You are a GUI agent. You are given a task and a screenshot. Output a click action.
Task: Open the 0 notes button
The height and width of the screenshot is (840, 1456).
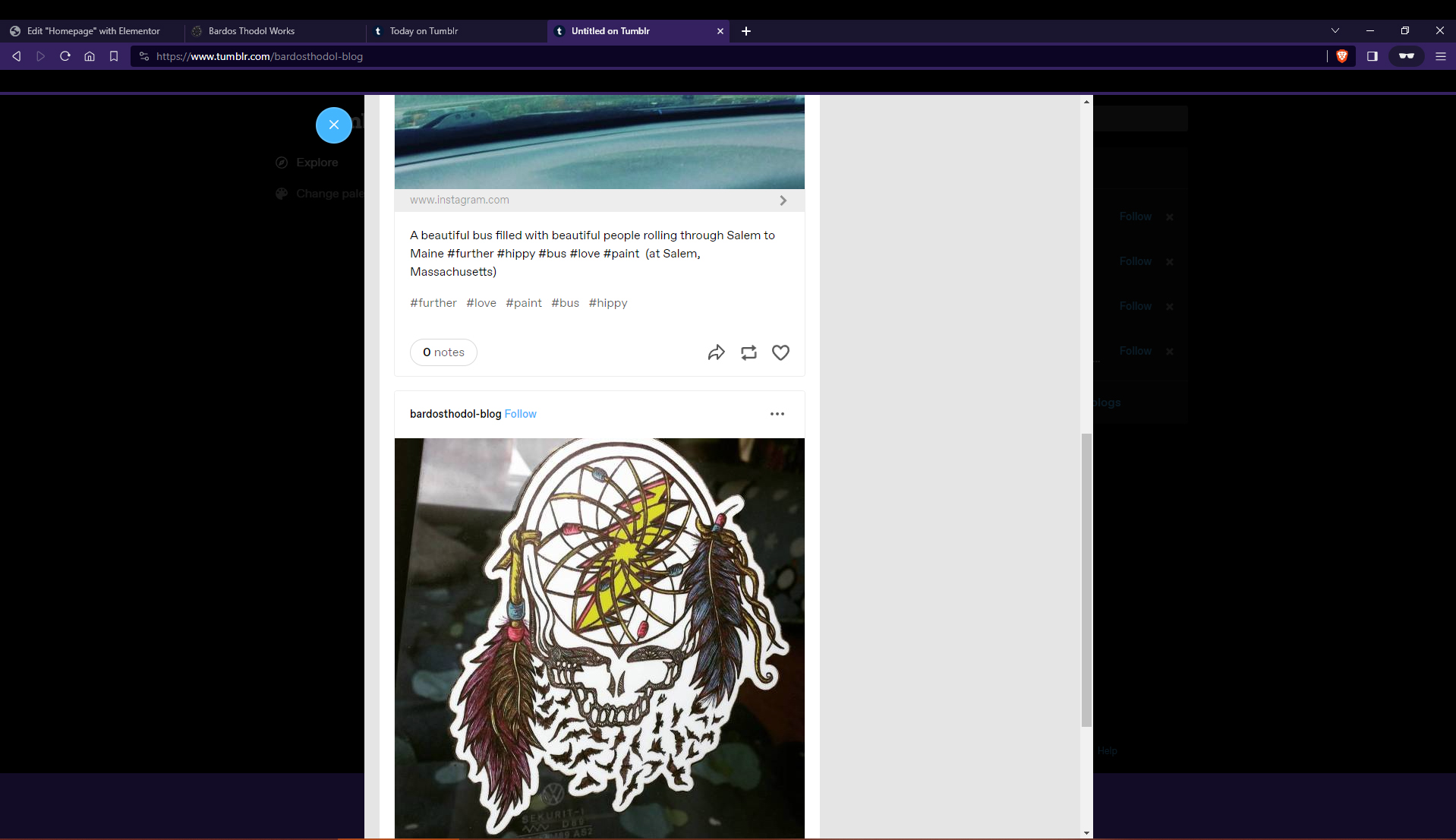pyautogui.click(x=443, y=352)
